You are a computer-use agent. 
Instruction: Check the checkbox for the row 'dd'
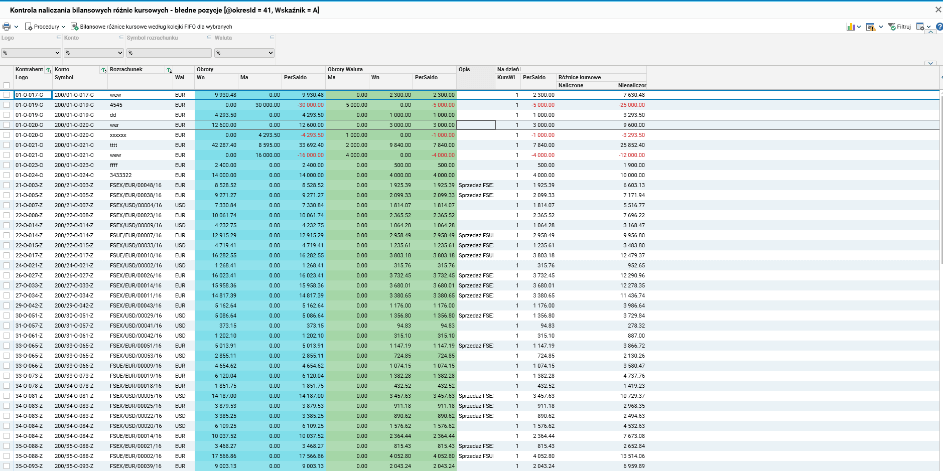point(7,114)
